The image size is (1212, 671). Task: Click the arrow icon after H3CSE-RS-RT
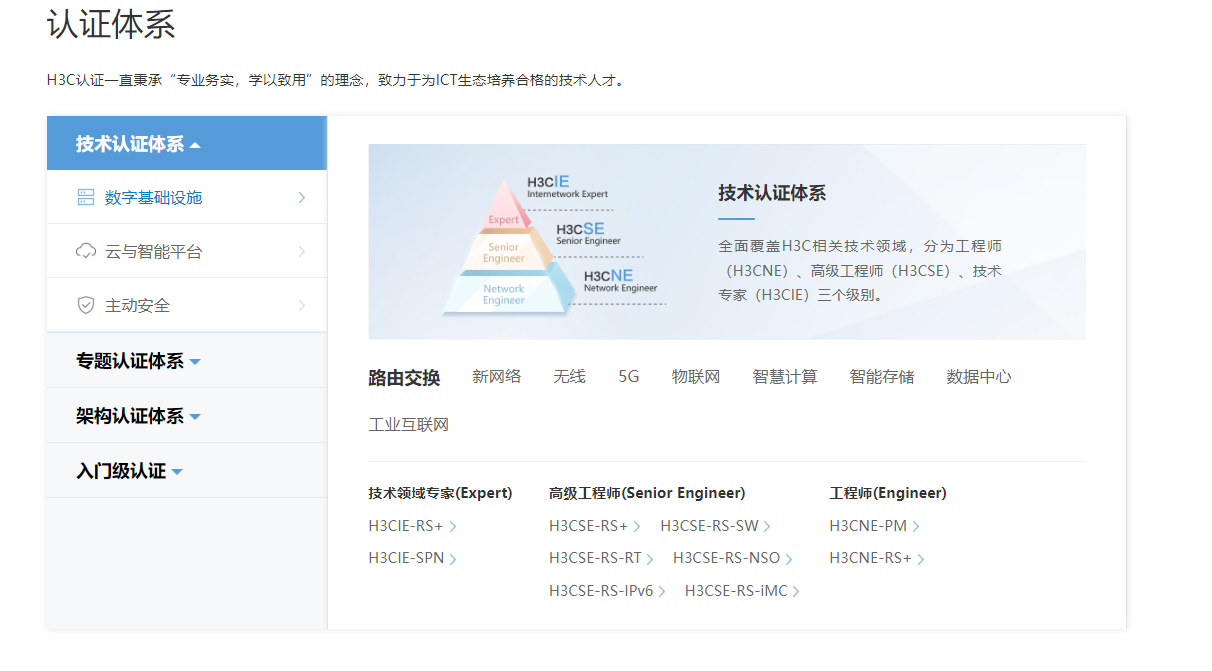tap(650, 559)
